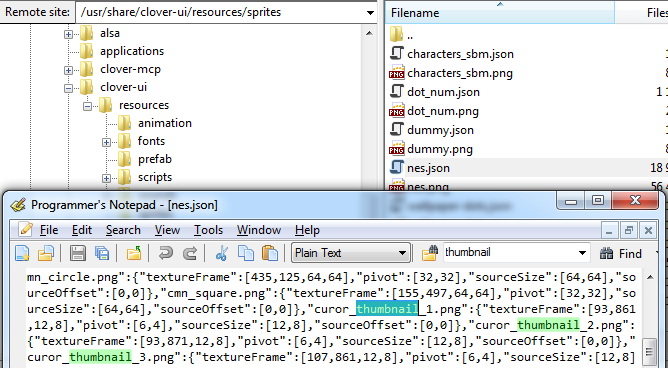Select the clover-mcp tree item
Viewport: 668px width, 368px height.
coord(130,69)
